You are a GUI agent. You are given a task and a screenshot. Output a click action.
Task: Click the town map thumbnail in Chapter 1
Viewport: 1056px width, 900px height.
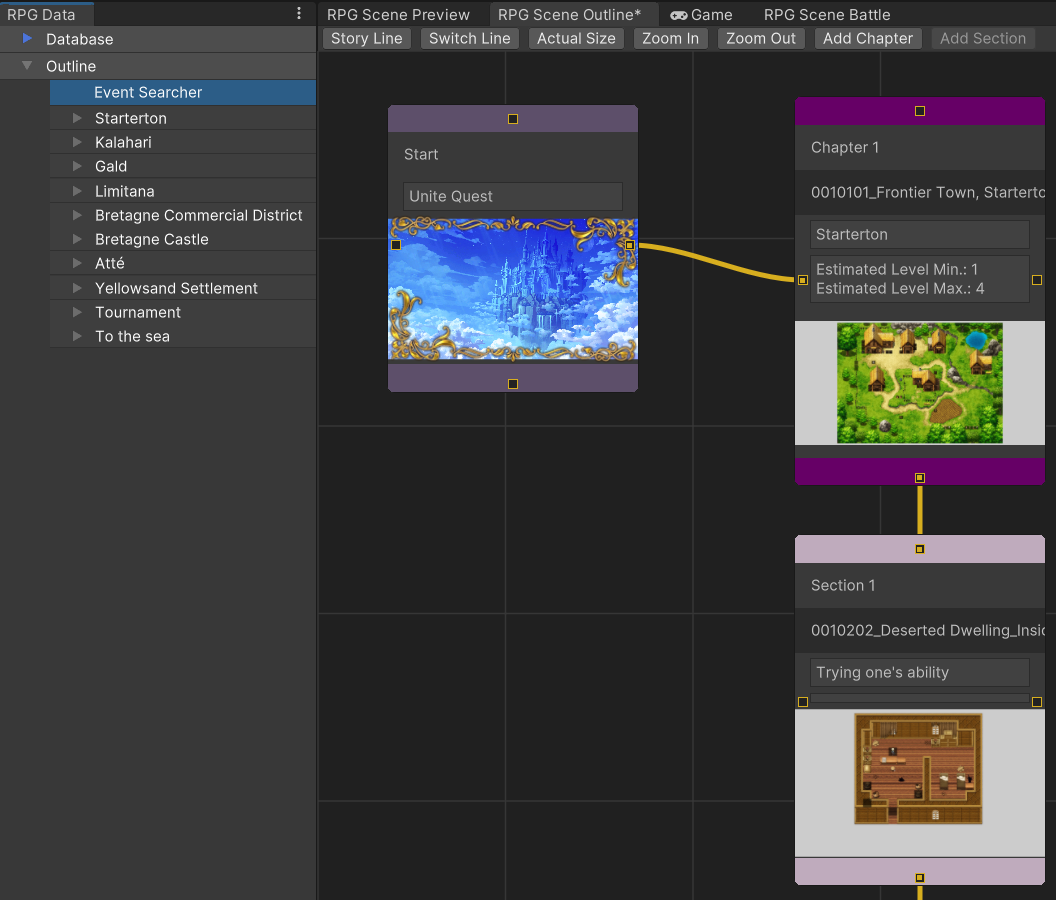920,383
